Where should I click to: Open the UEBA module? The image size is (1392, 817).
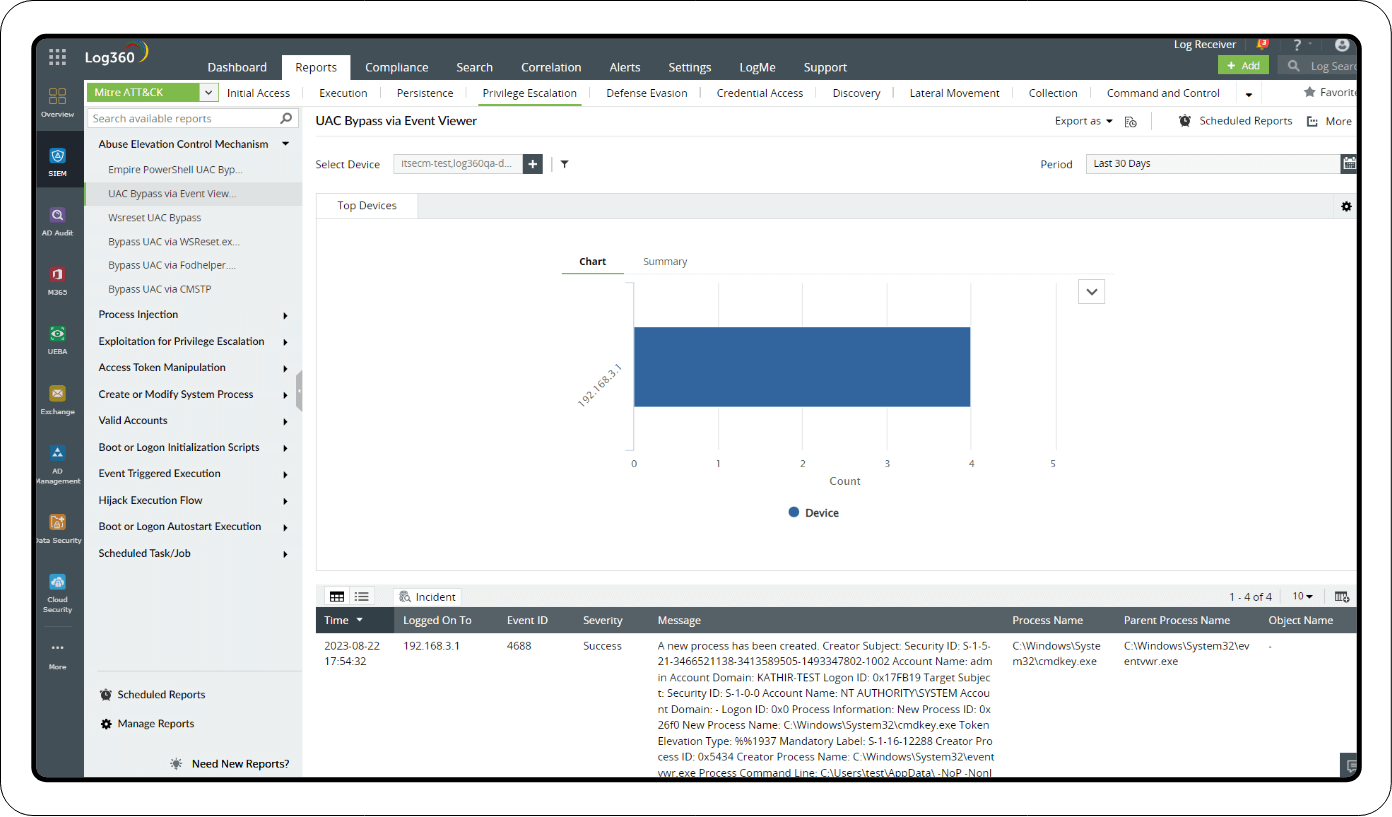click(x=57, y=340)
